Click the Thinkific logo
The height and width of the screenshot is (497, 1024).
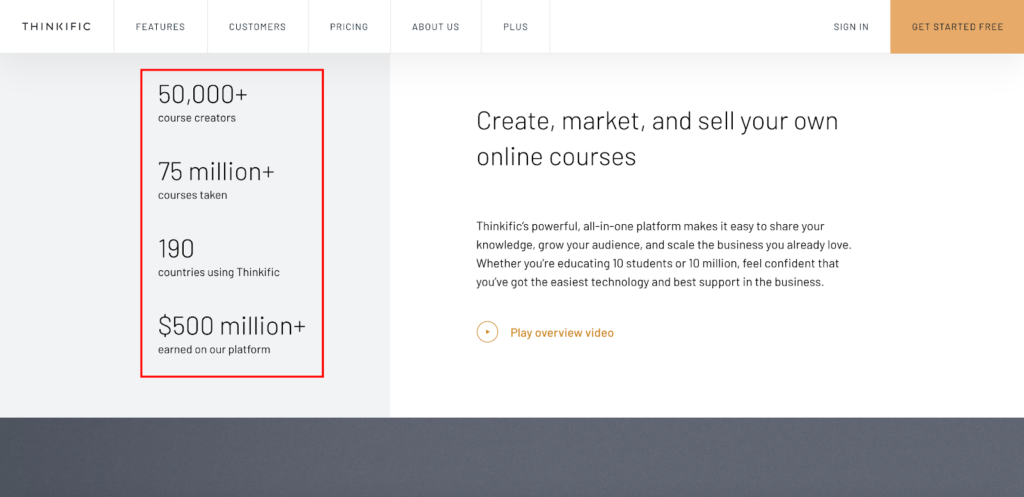pyautogui.click(x=56, y=27)
